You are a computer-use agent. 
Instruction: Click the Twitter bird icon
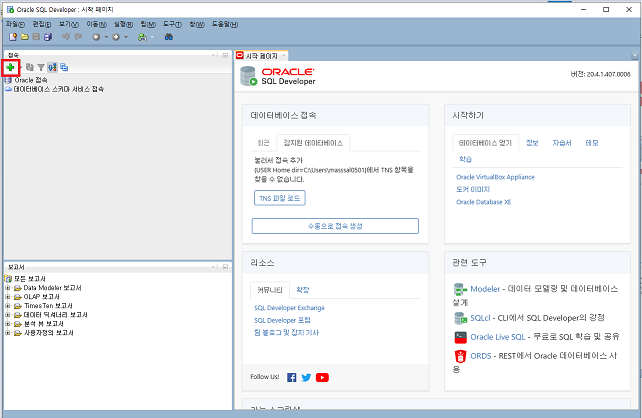[306, 377]
